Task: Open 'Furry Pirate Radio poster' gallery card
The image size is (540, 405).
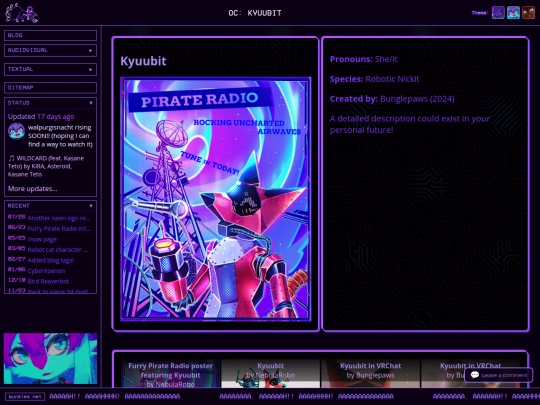Action: [x=170, y=374]
